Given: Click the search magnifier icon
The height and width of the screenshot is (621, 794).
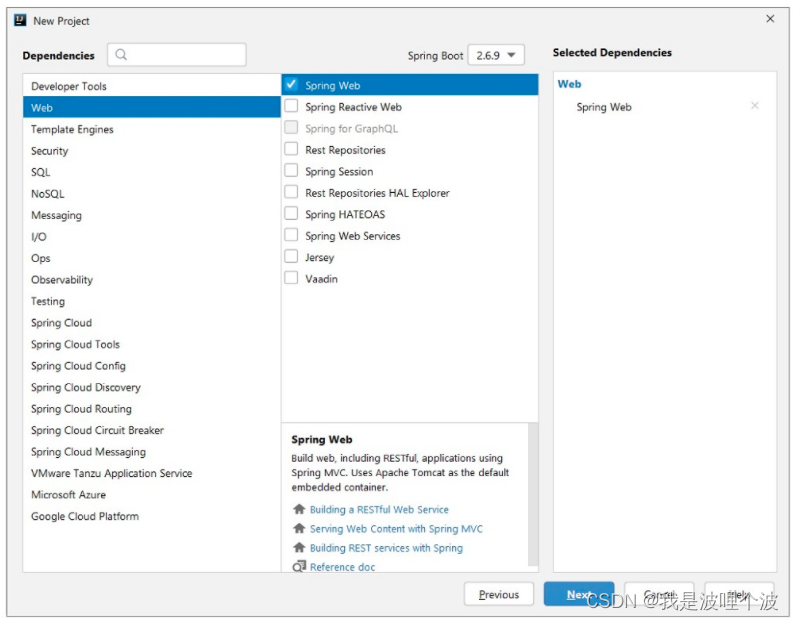Looking at the screenshot, I should point(121,55).
